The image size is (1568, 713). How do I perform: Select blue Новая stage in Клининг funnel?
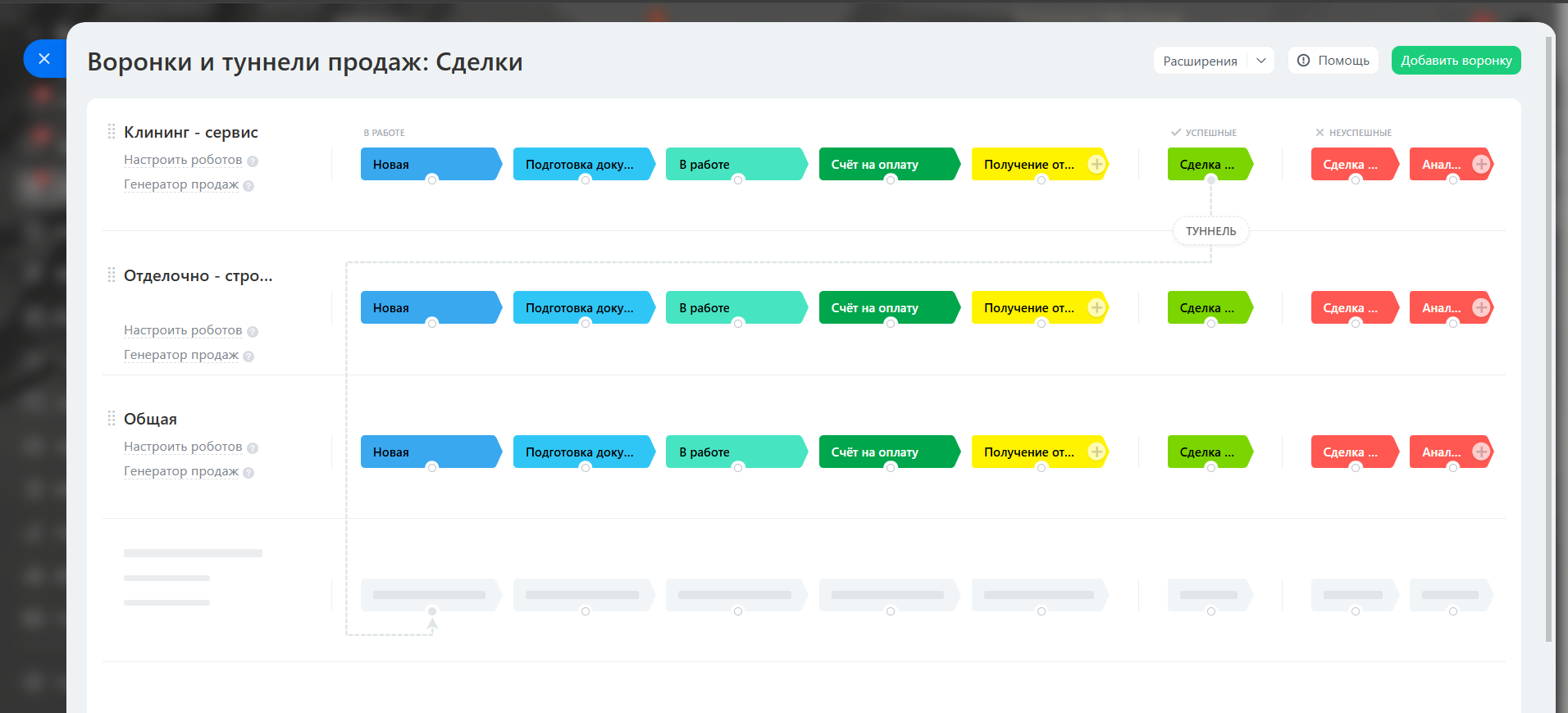pos(431,164)
